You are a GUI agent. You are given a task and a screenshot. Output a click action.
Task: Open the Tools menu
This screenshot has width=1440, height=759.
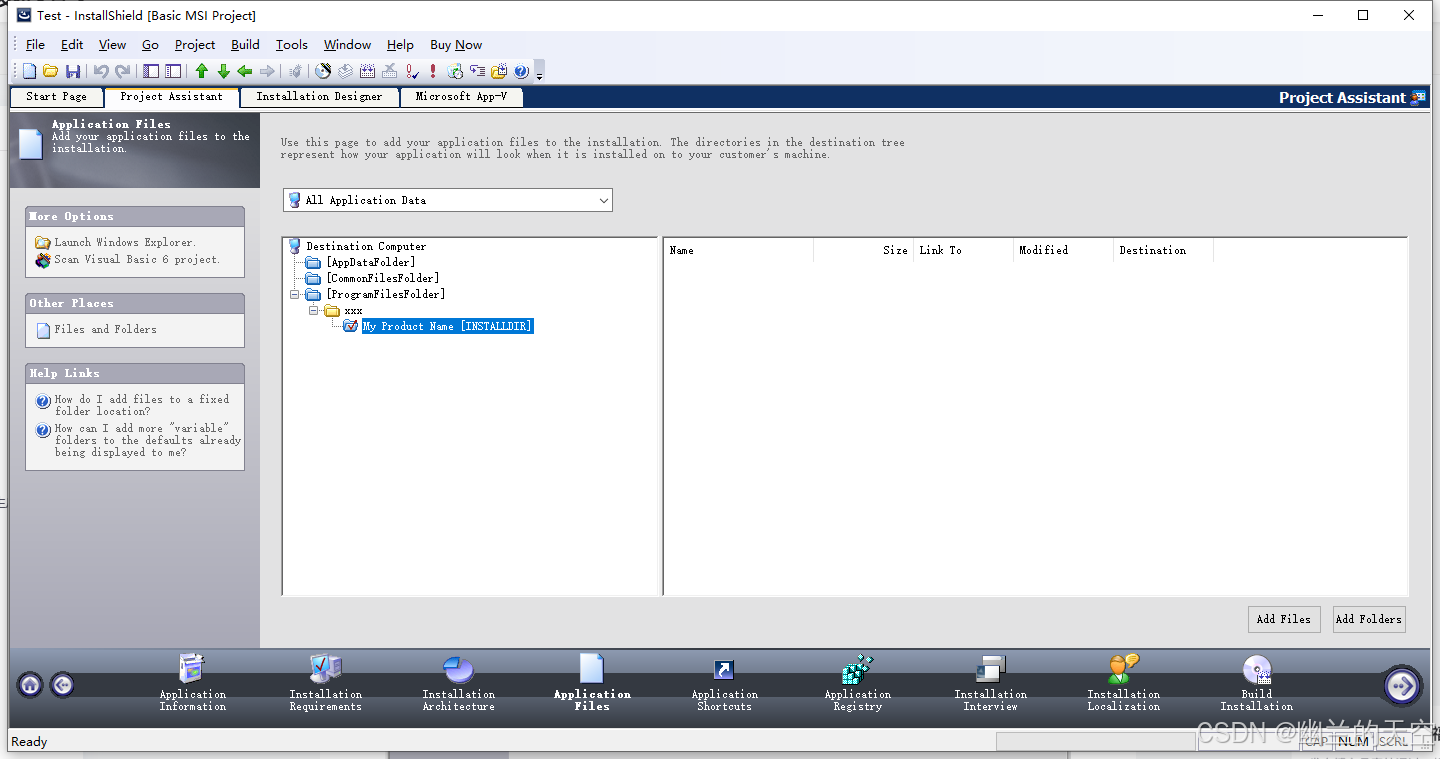(292, 45)
